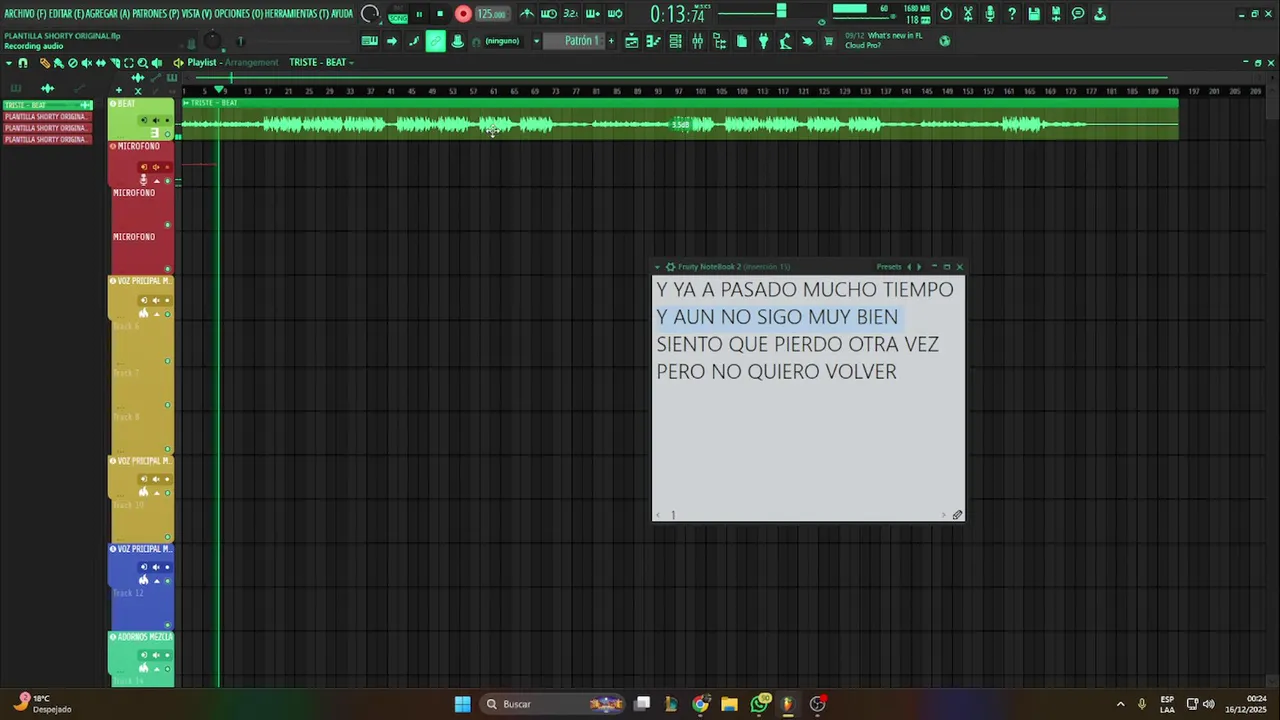Select the Patrón 1 pattern field
The width and height of the screenshot is (1280, 720).
(x=574, y=41)
